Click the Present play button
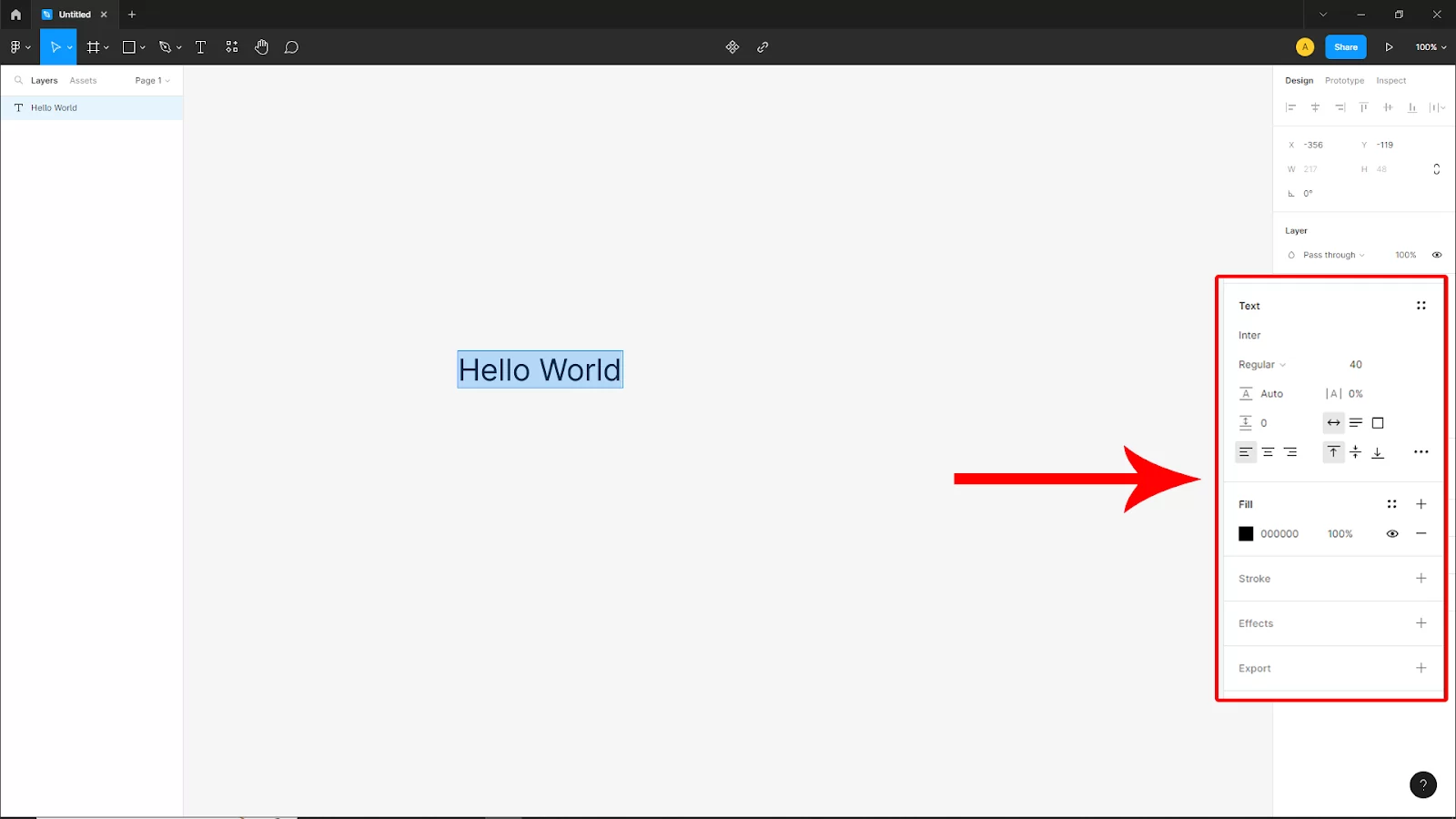Screen dimensions: 1456x819 [x=1389, y=47]
